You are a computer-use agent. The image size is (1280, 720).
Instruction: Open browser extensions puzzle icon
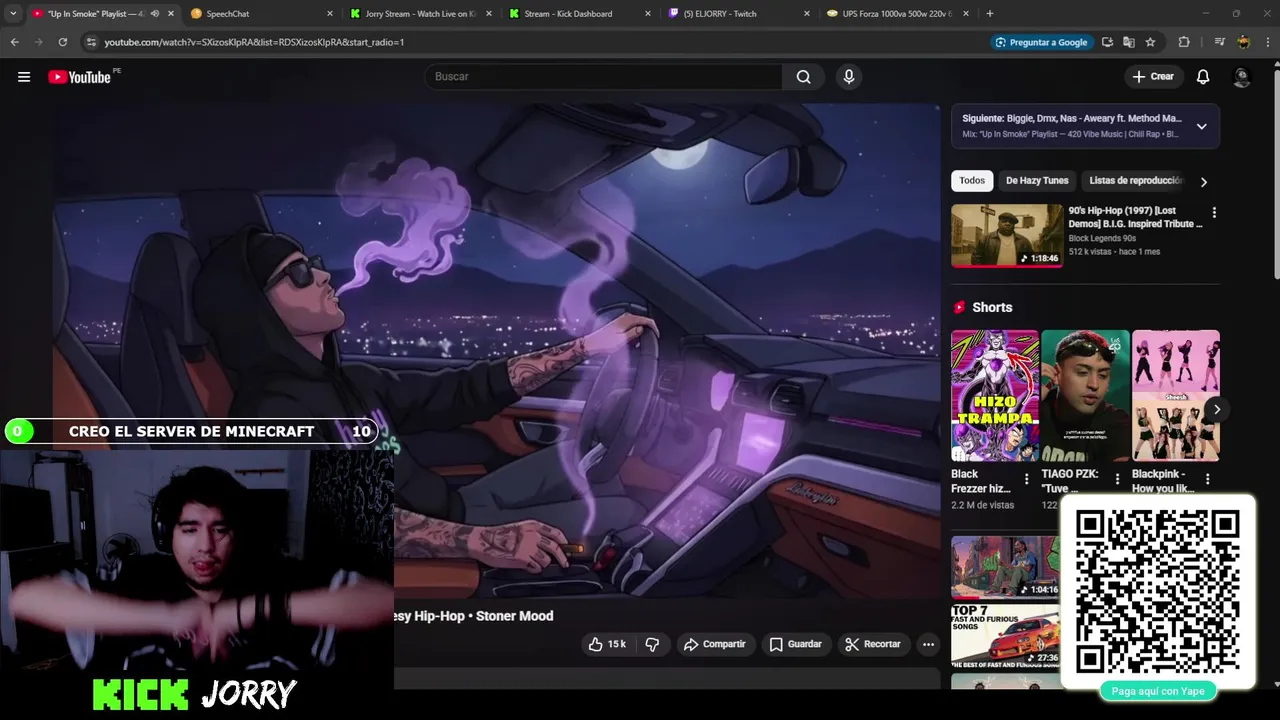(1184, 42)
